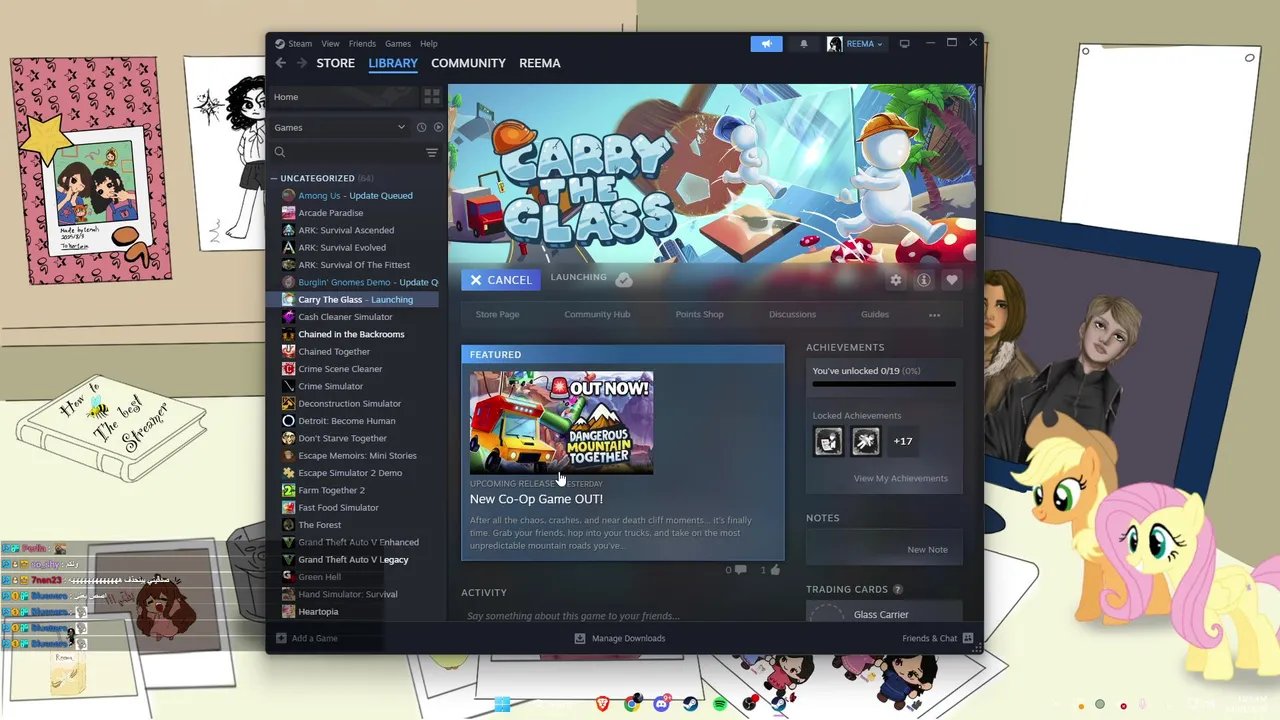This screenshot has height=720, width=1280.
Task: Open the Windows Start button
Action: click(502, 704)
